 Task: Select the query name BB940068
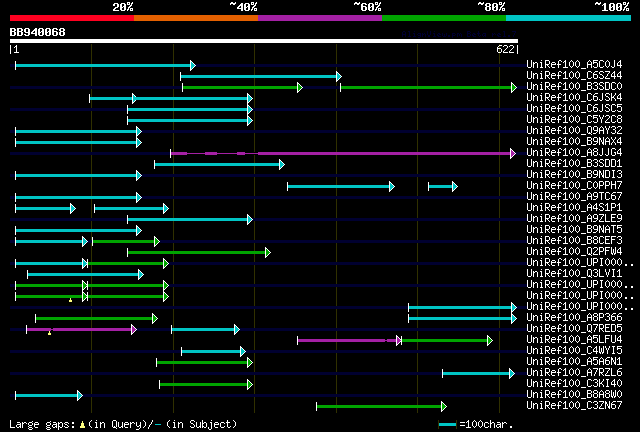[x=38, y=32]
